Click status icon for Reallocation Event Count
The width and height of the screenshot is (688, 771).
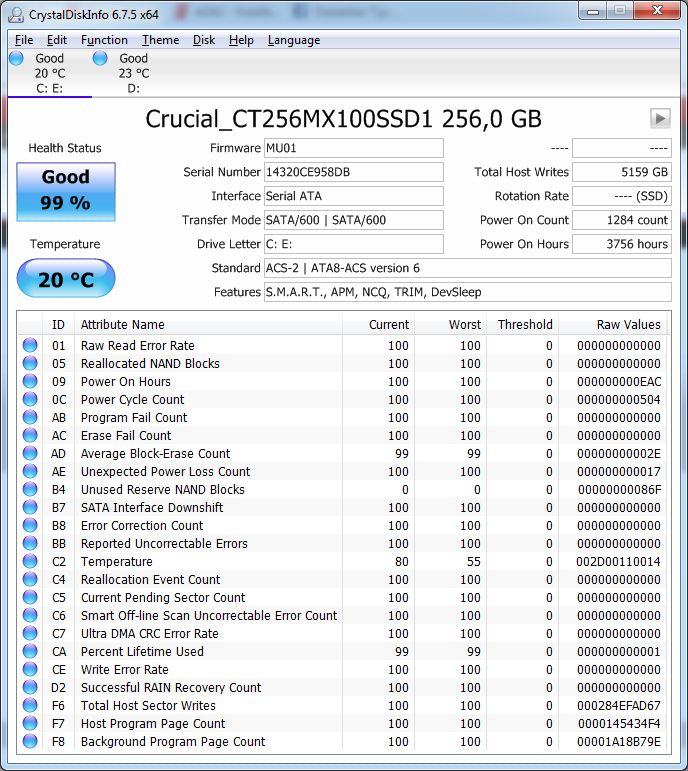pyautogui.click(x=30, y=579)
